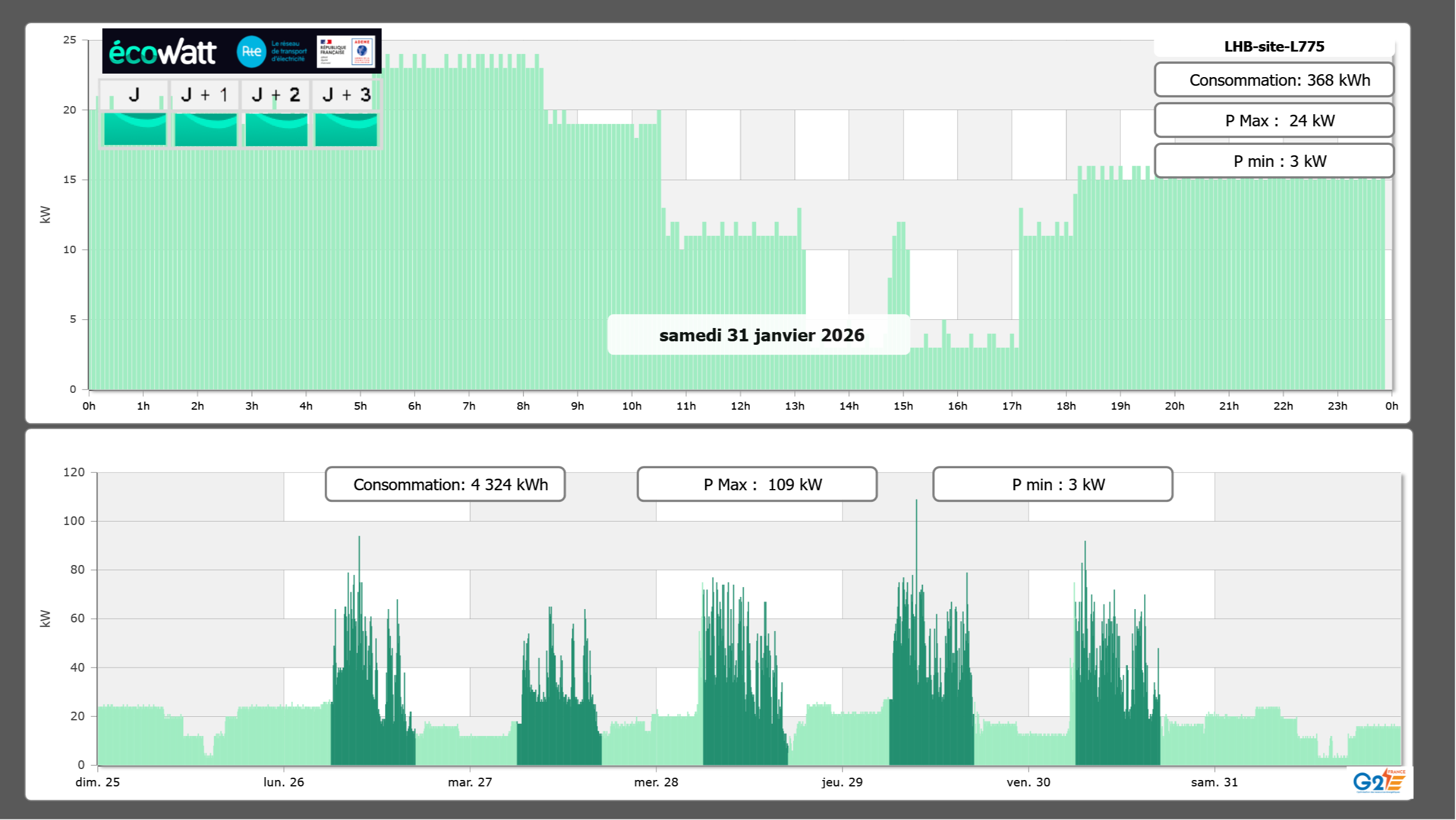Screen dimensions: 1456x820
Task: Click the P Max : 24 kW box
Action: (x=1274, y=121)
